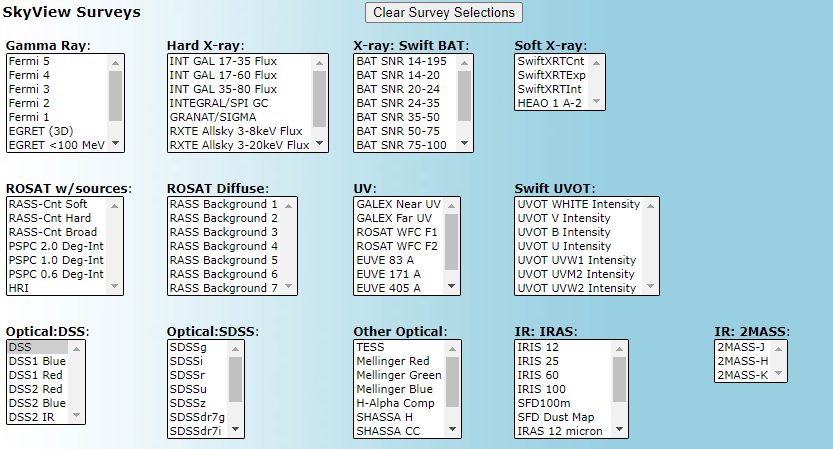The image size is (833, 449).
Task: Click down arrow of Other Optical scrollbar
Action: click(453, 429)
